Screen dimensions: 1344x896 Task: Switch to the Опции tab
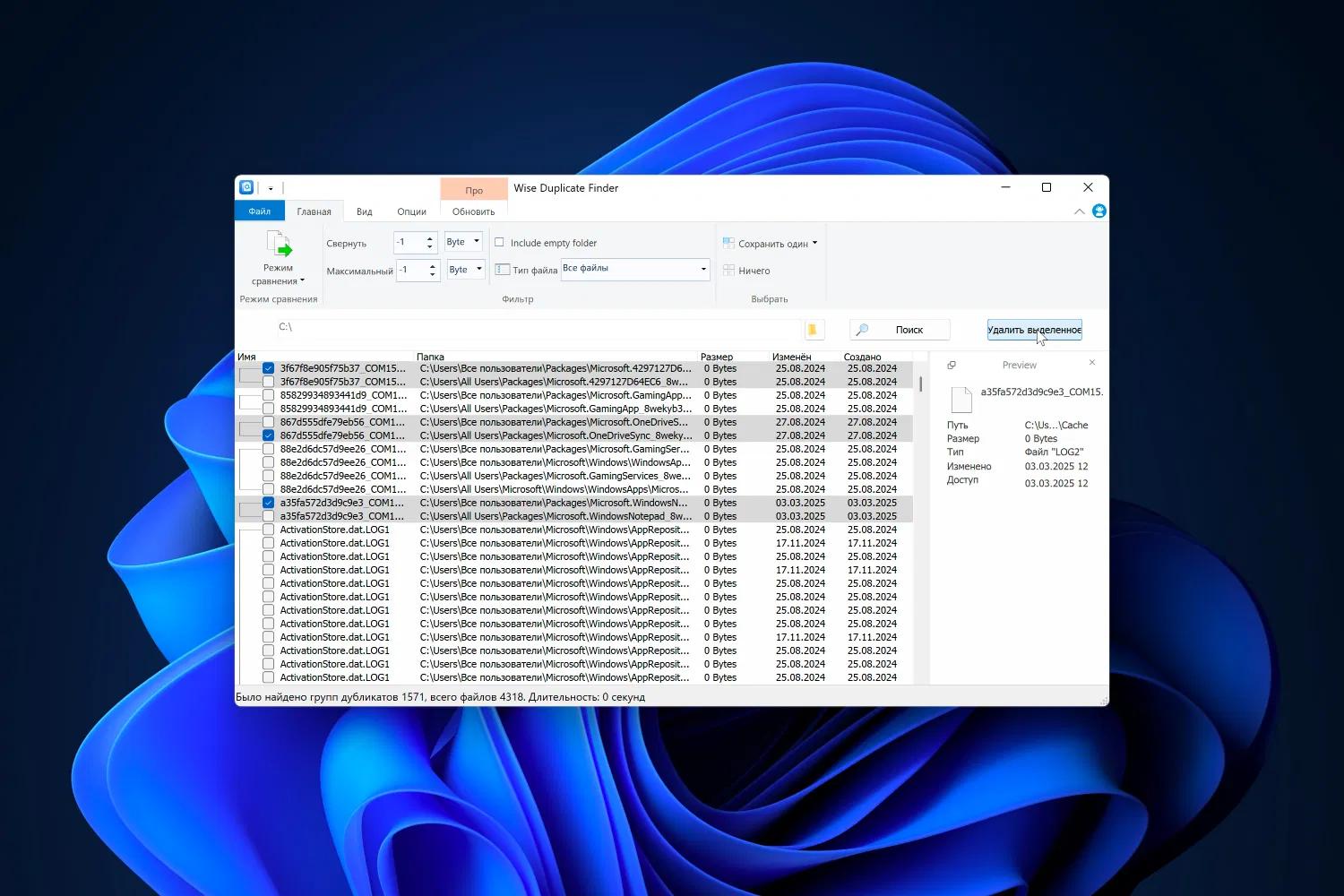click(411, 211)
